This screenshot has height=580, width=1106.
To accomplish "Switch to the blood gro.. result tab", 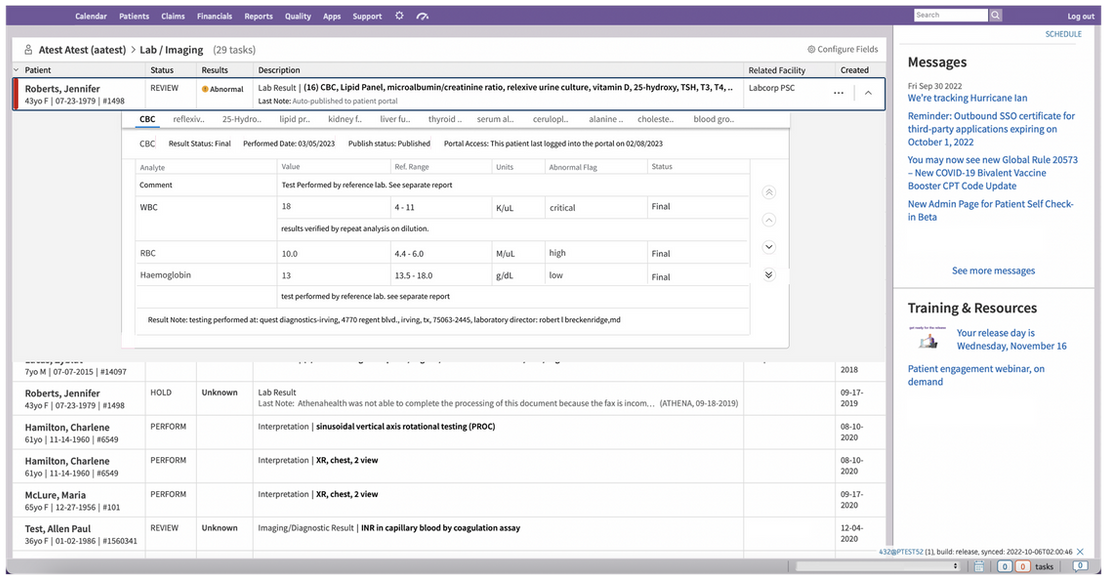I will [713, 119].
